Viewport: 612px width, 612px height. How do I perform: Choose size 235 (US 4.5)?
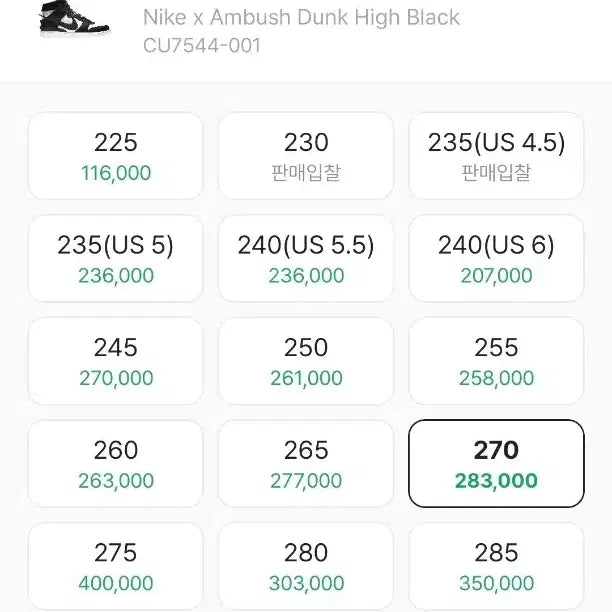[x=496, y=156]
